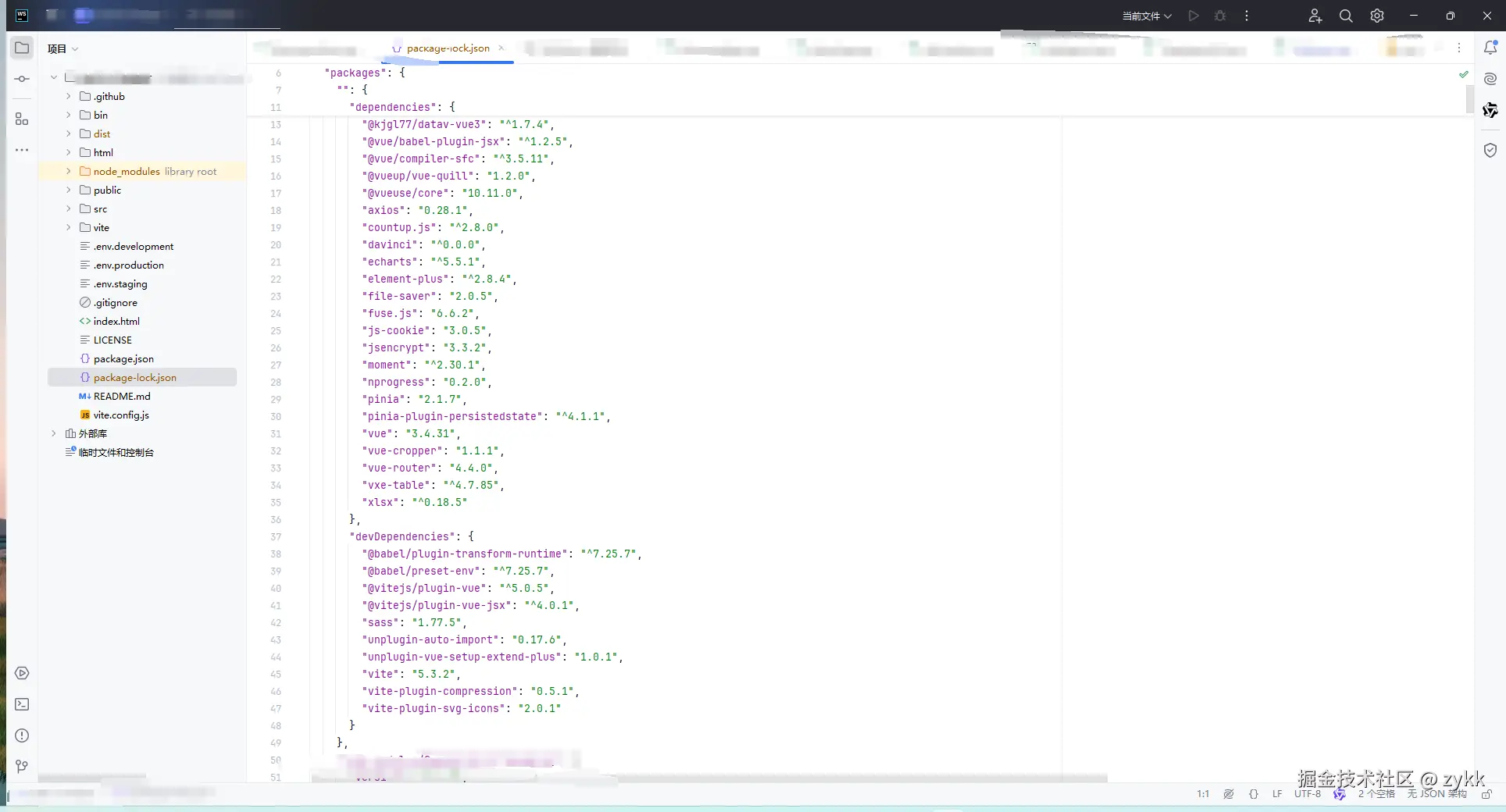This screenshot has height=812, width=1506.
Task: Open the Services tool window
Action: coord(22,673)
